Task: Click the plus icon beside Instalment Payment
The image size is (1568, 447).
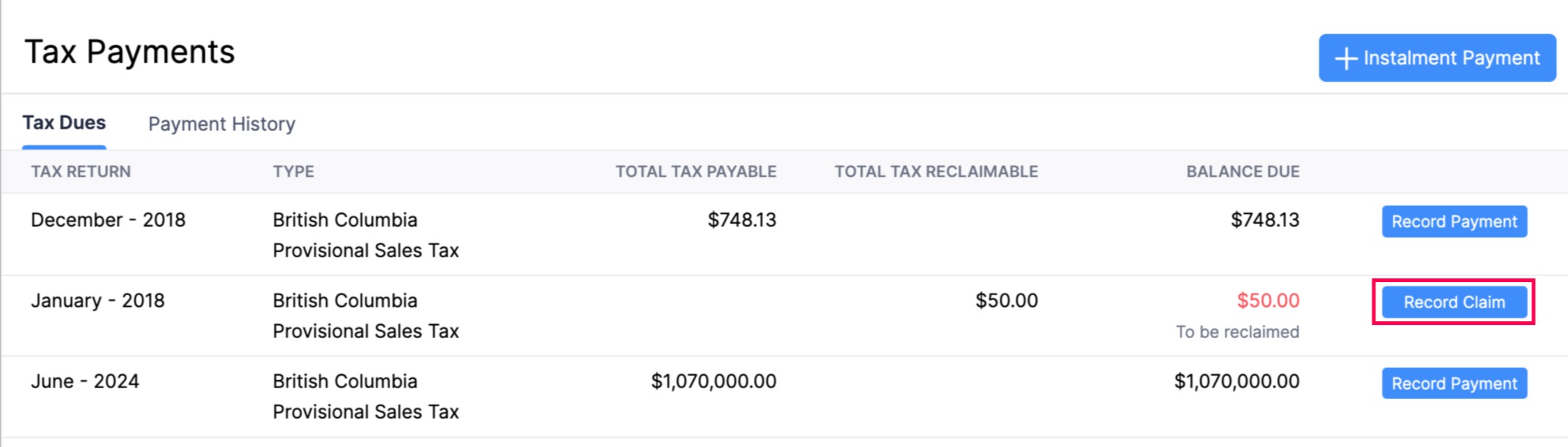Action: 1346,59
